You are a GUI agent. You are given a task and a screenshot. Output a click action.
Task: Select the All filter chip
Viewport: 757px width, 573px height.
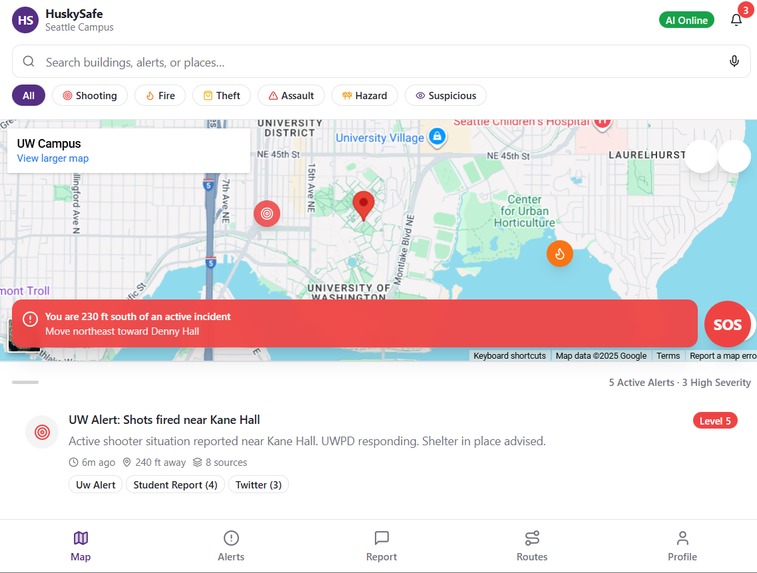28,96
